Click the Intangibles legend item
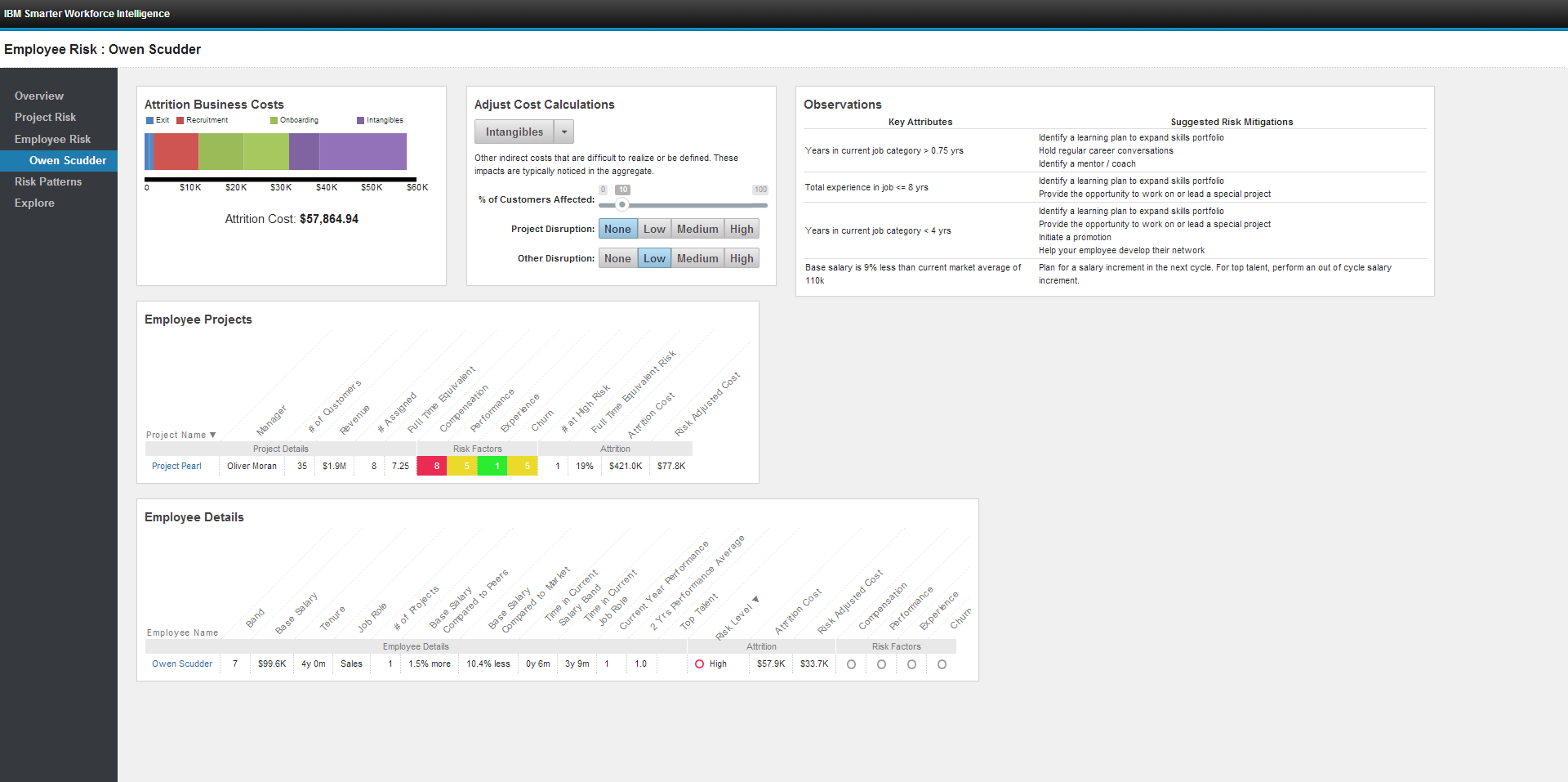 tap(380, 120)
